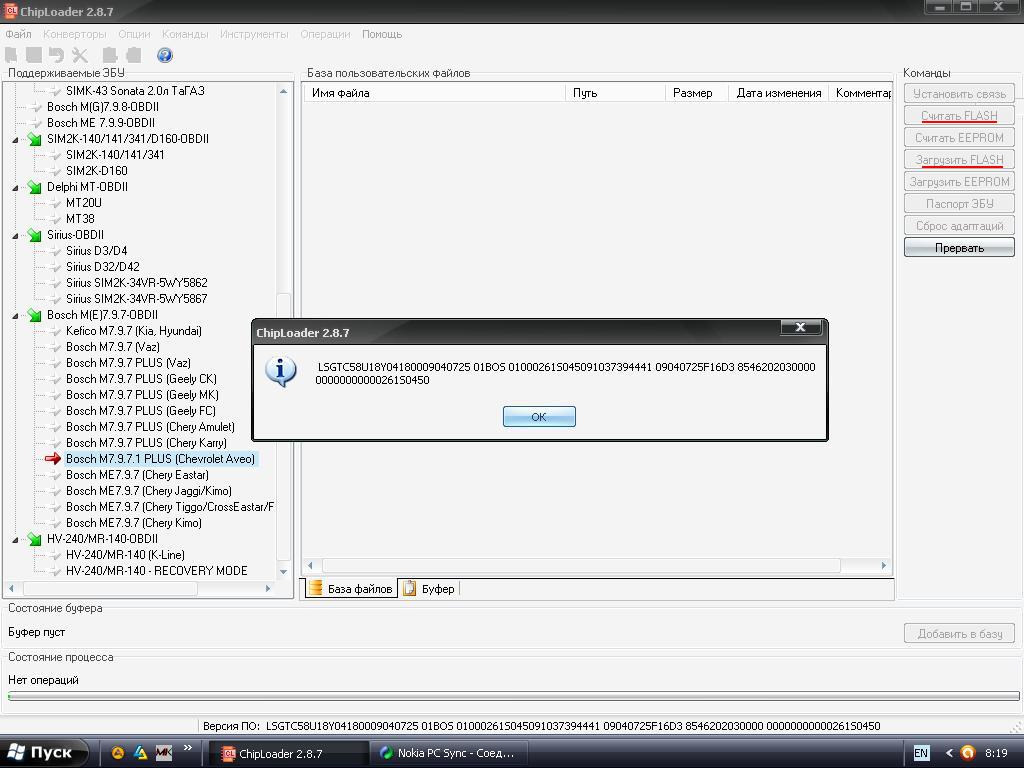
Task: Click the Прервать button
Action: click(x=959, y=248)
